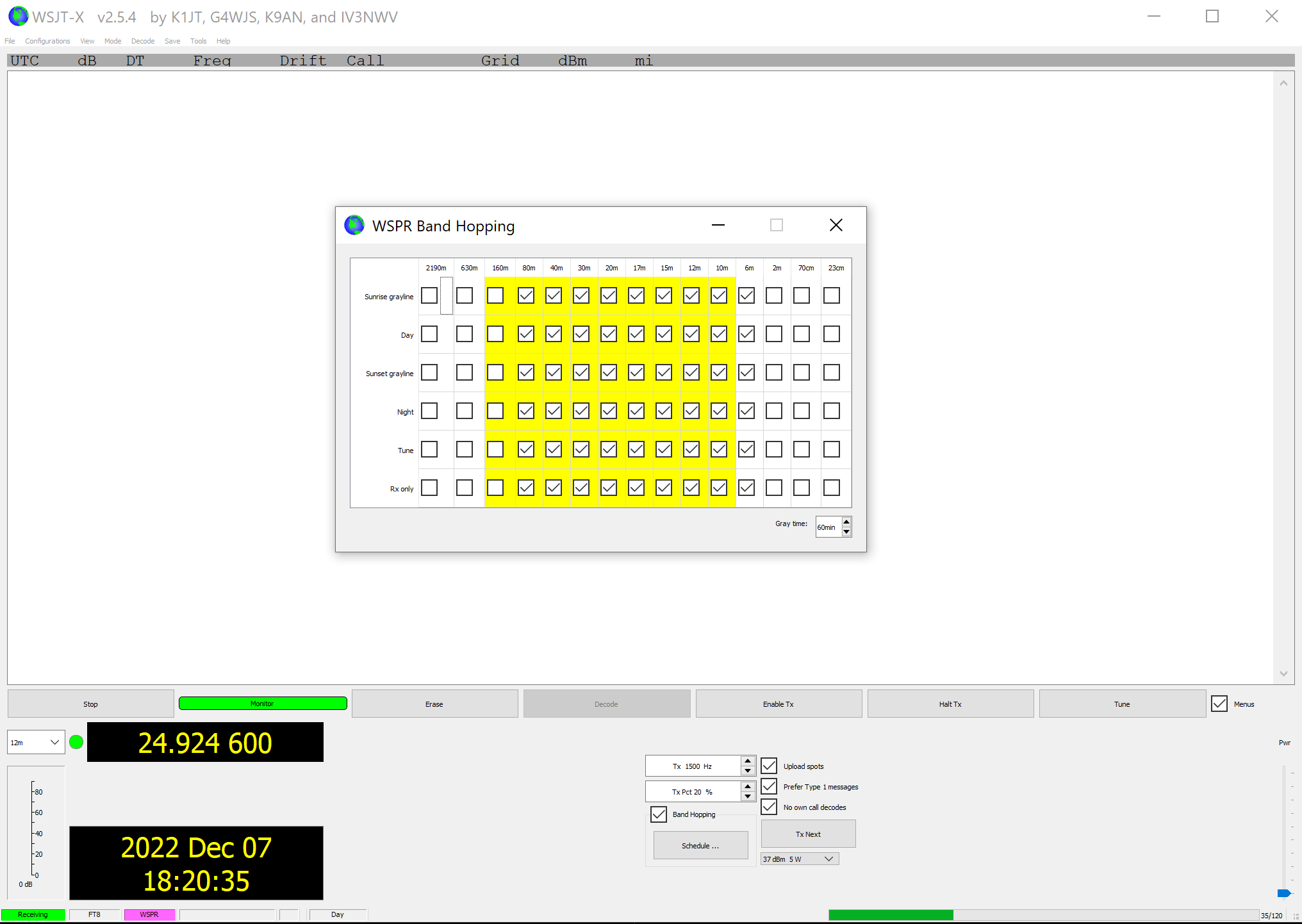This screenshot has height=924, width=1302.
Task: Open the Configurations menu
Action: 47,41
